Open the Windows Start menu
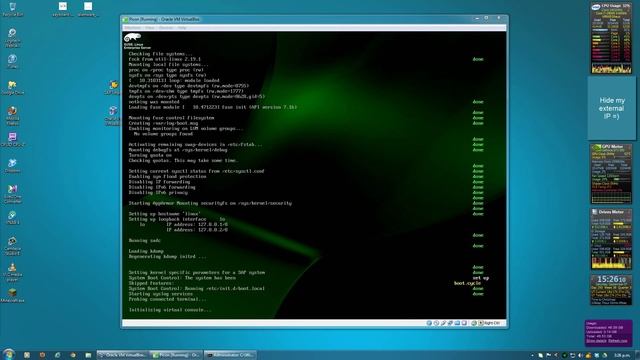 click(8, 354)
